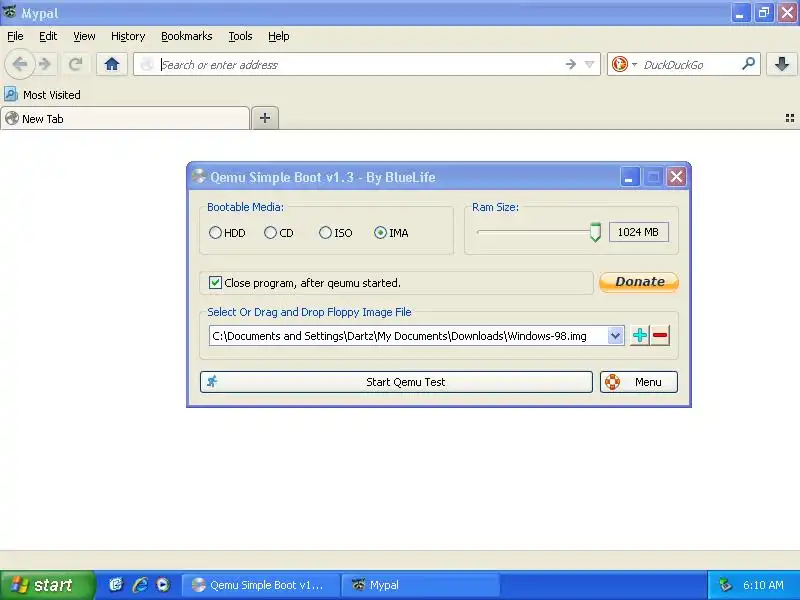Switch to Mypal taskbar button
Image resolution: width=800 pixels, height=600 pixels.
(420, 585)
